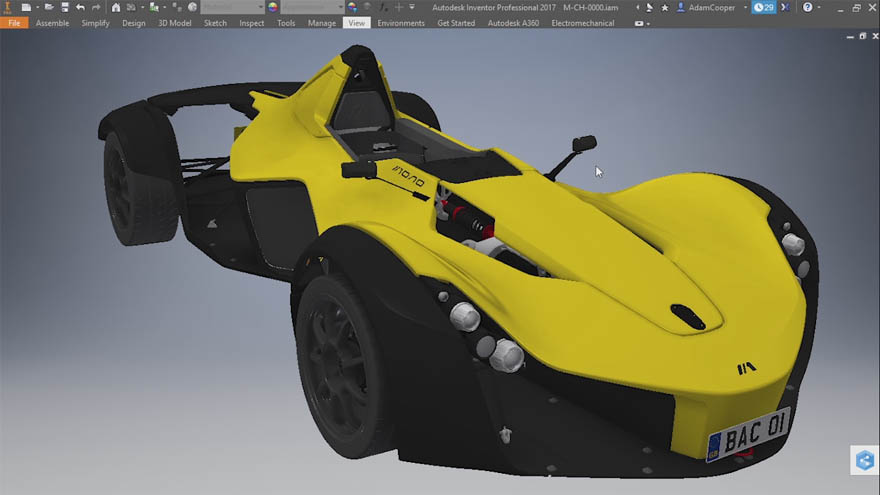Screen dimensions: 880x495
Task: Switch to the Environments tab
Action: [x=401, y=23]
